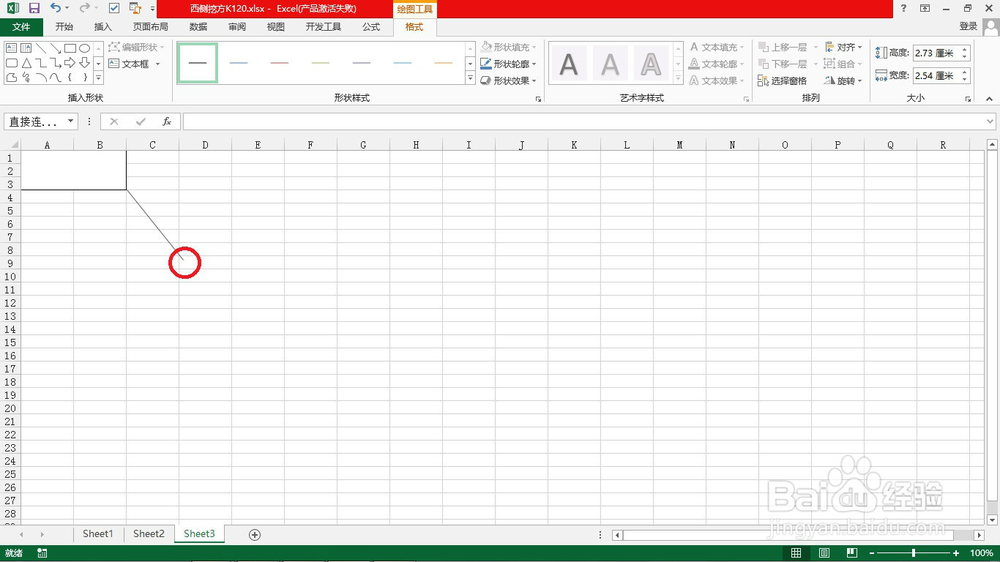Expand the shape styles gallery More arrow
Screen dimensions: 1000x562
(470, 78)
